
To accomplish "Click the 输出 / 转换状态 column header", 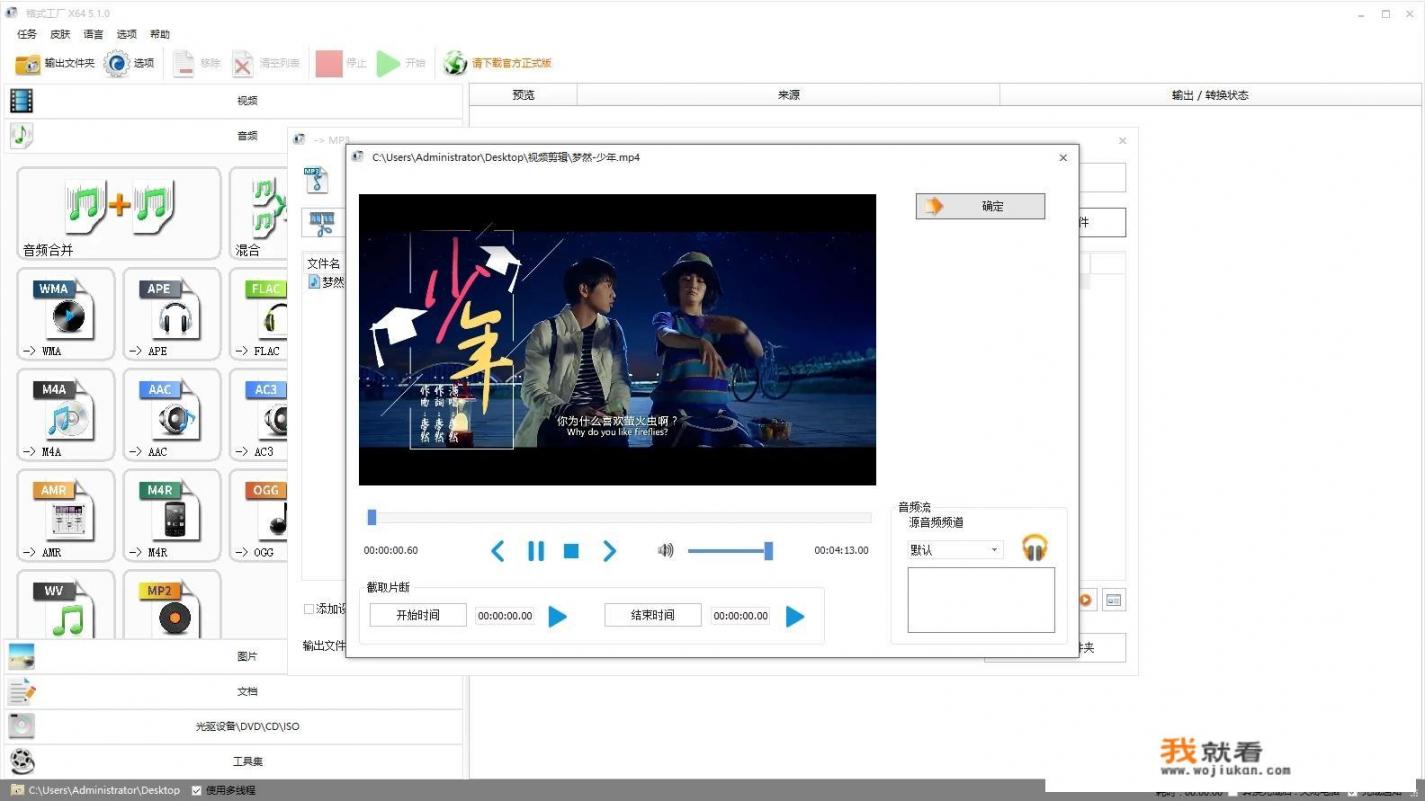I will (x=1210, y=95).
